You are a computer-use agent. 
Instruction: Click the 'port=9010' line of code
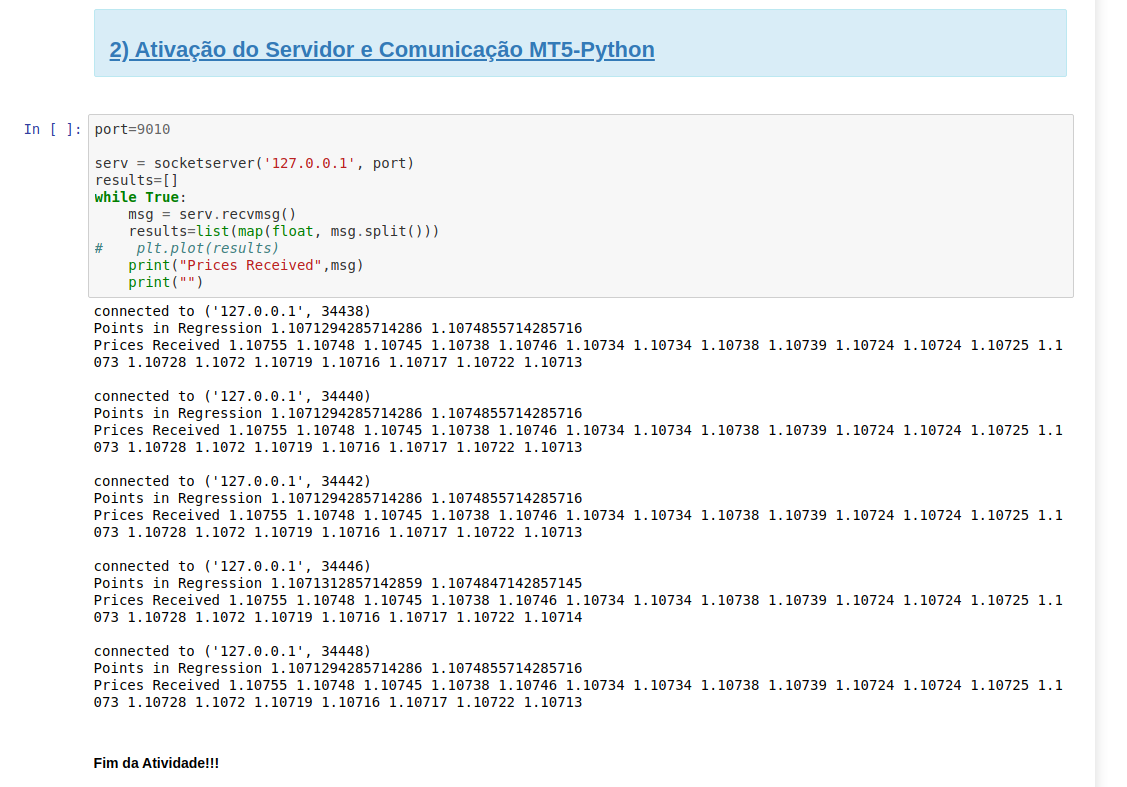pyautogui.click(x=132, y=129)
